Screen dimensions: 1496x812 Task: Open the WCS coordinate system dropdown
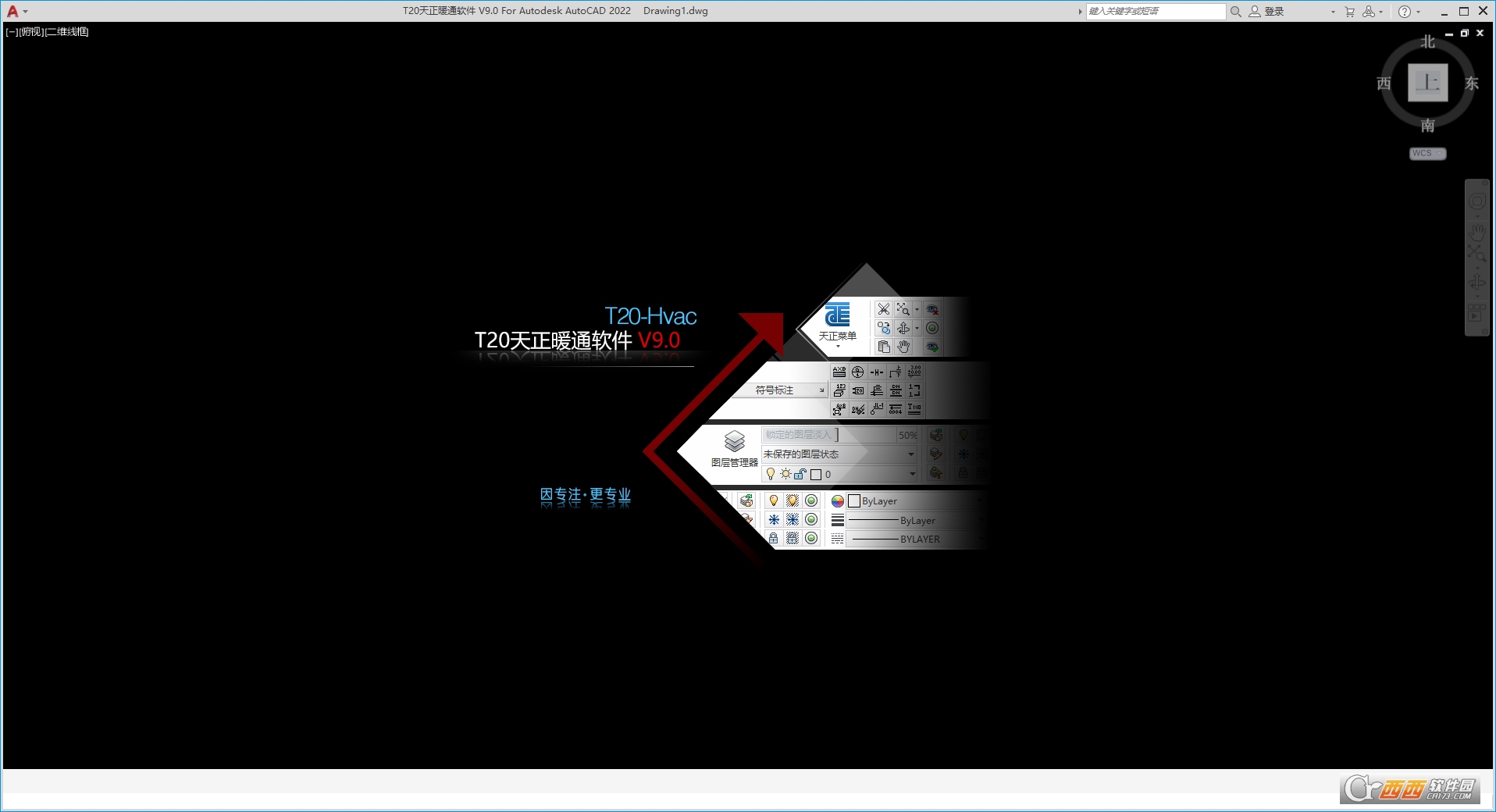[x=1427, y=153]
